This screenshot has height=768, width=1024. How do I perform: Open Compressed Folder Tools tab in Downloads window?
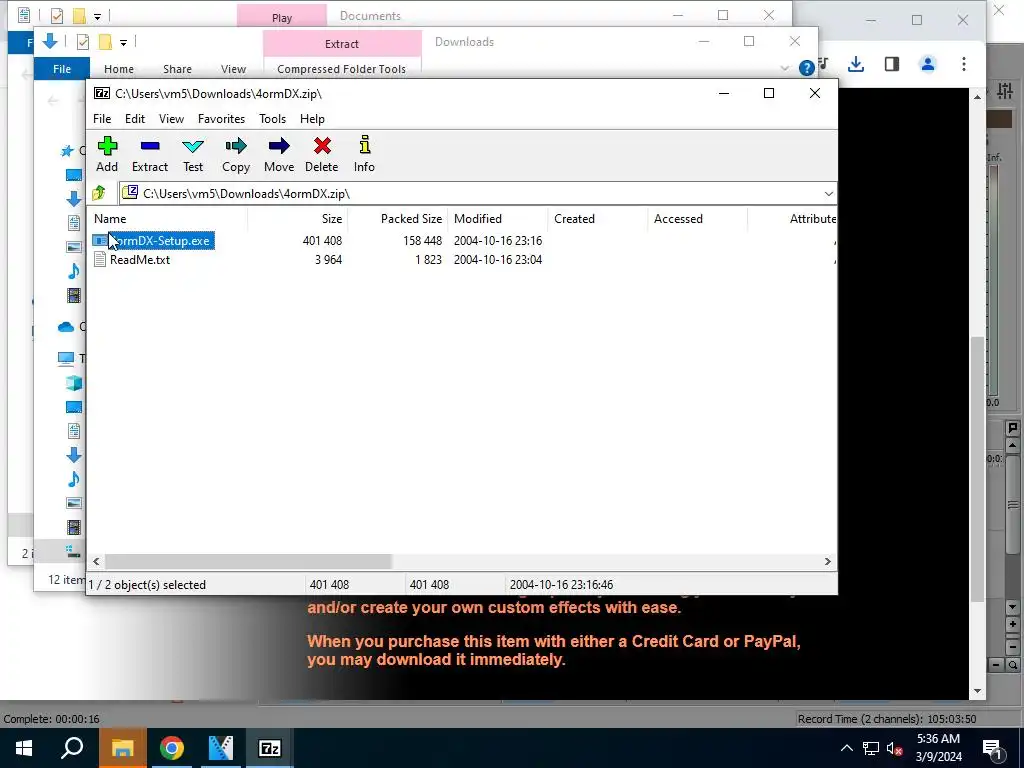tap(342, 69)
